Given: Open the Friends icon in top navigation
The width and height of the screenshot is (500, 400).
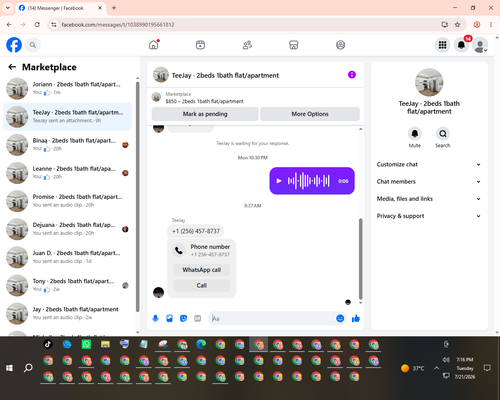Looking at the screenshot, I should coord(247,45).
